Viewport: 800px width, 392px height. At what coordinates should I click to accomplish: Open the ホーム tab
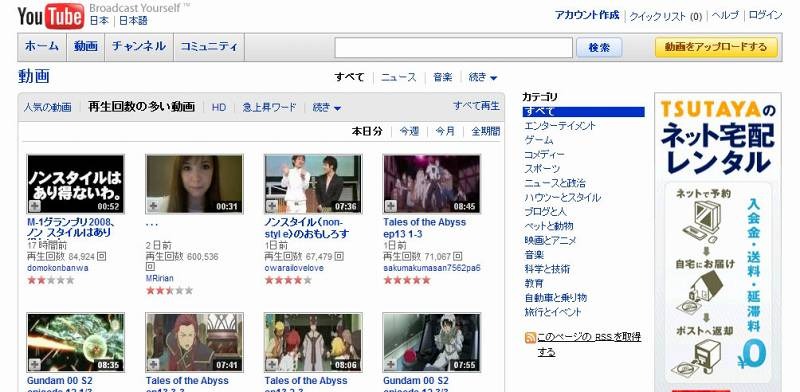(42, 47)
